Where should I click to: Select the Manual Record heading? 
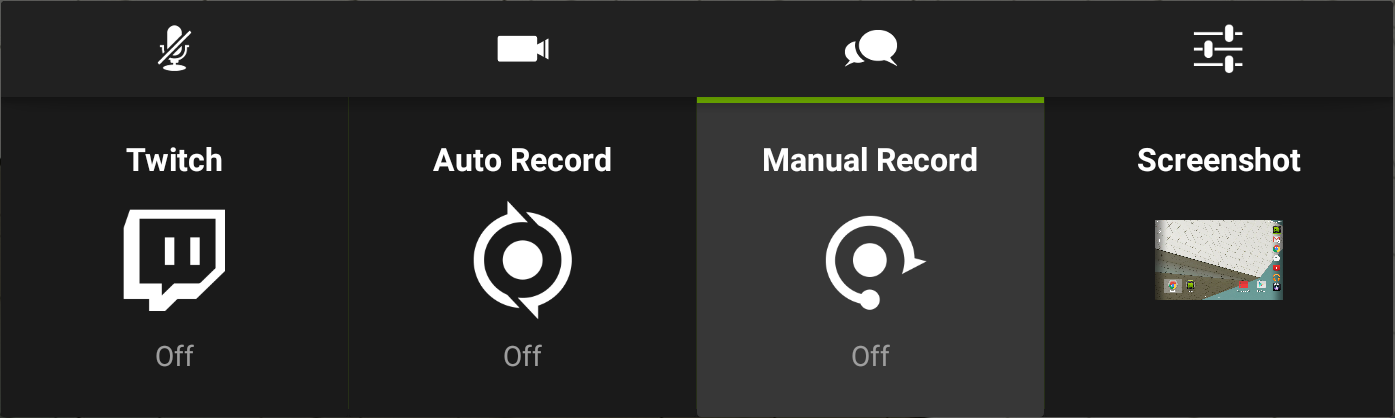870,160
